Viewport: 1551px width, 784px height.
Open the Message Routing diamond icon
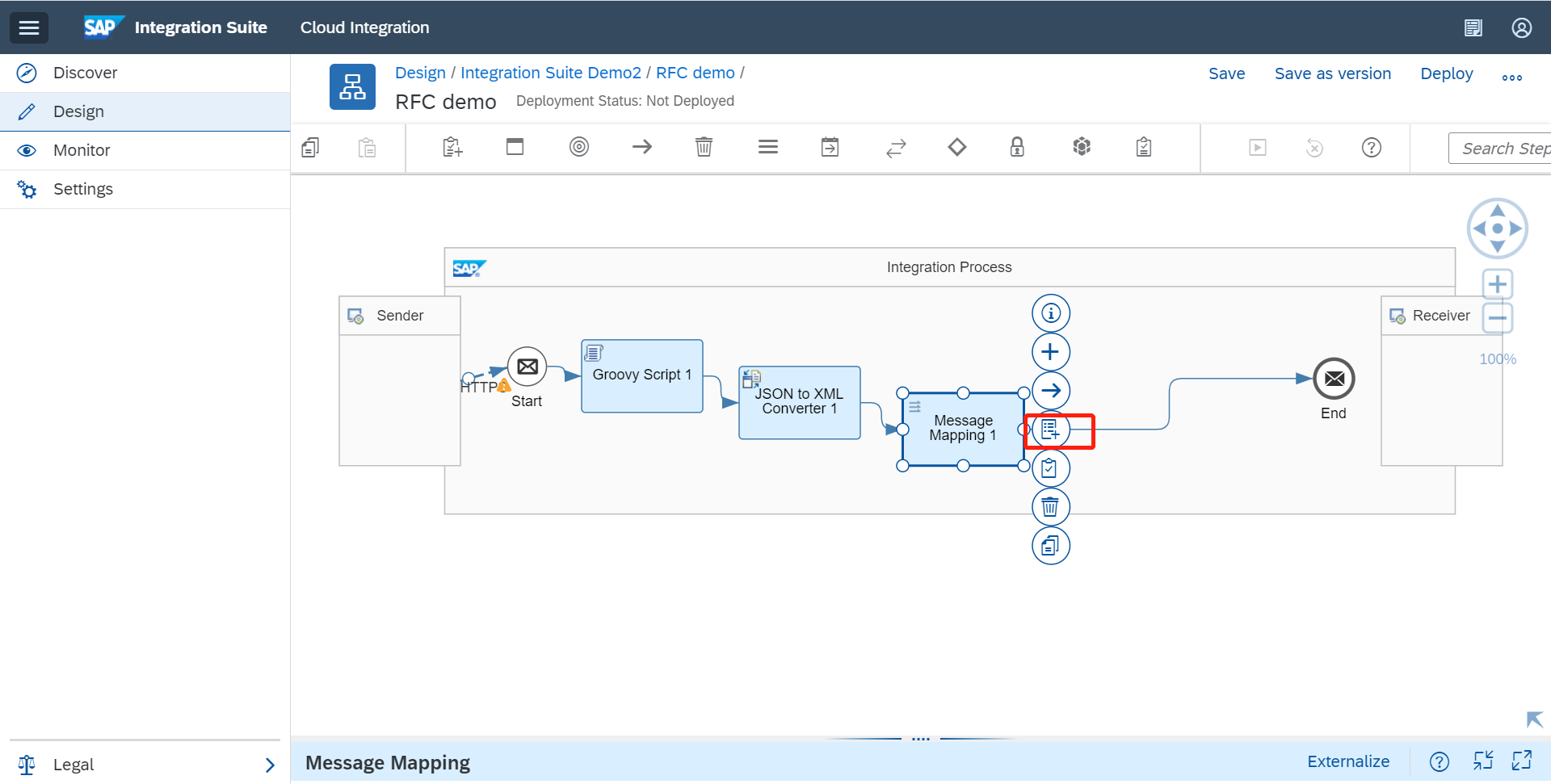pyautogui.click(x=957, y=147)
